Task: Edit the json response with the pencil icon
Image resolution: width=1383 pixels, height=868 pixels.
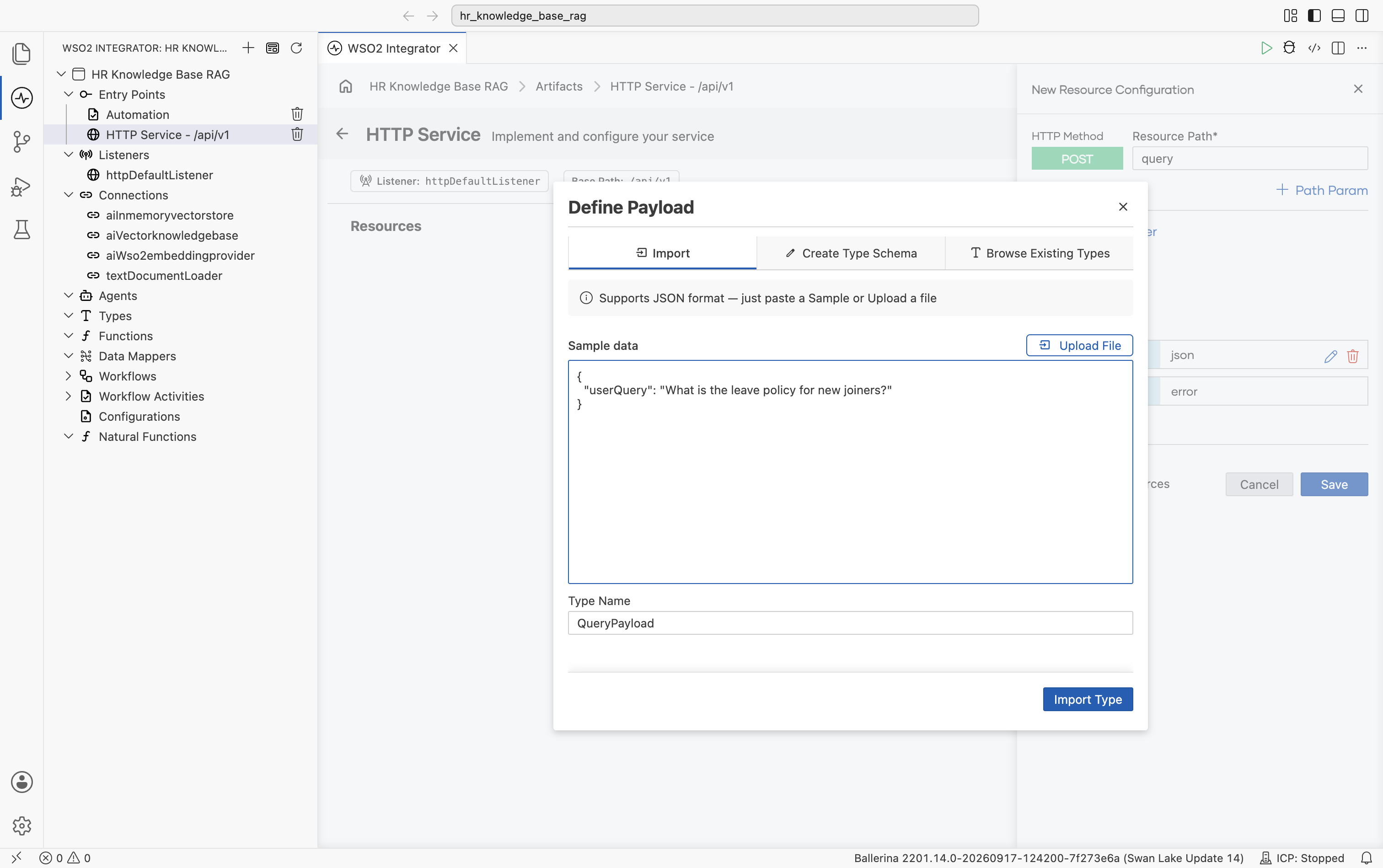Action: click(1331, 356)
